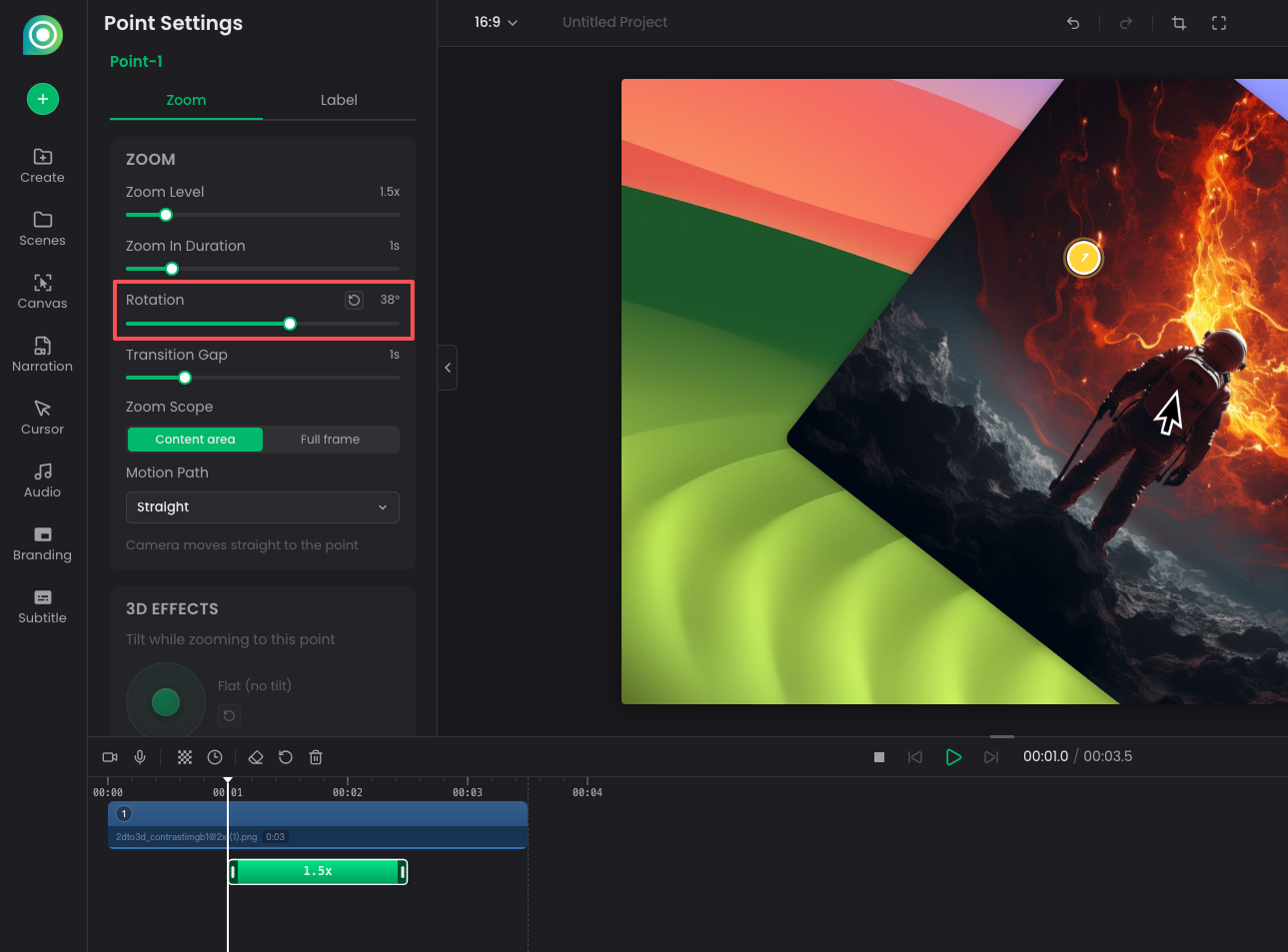Click the Zoom In Duration slider handle
Image resolution: width=1288 pixels, height=952 pixels.
coord(172,269)
